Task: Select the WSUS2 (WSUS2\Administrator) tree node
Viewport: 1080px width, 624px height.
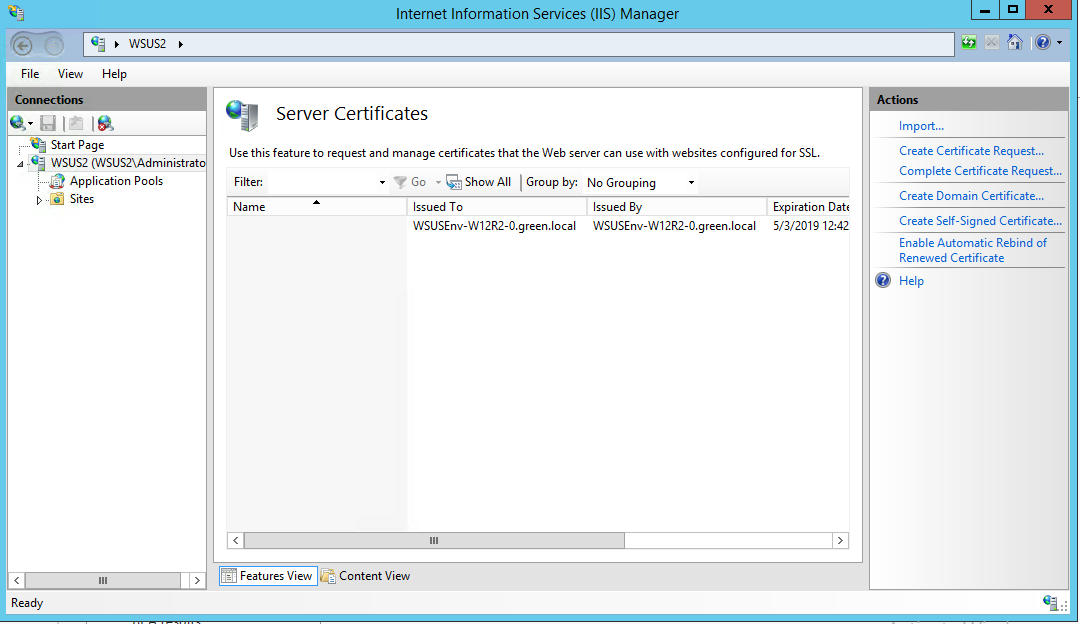Action: (x=127, y=163)
